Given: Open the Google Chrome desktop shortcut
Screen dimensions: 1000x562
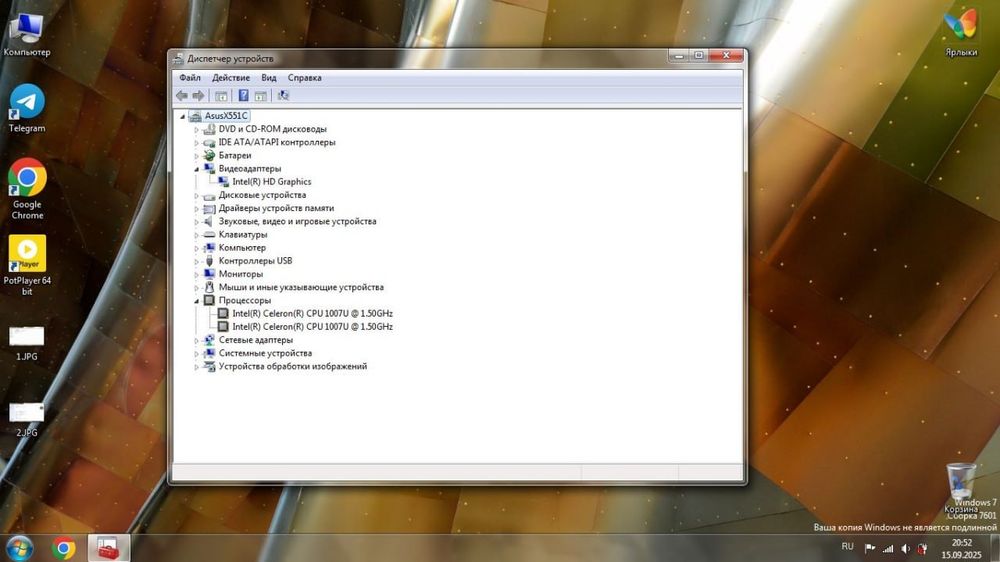Looking at the screenshot, I should (27, 189).
